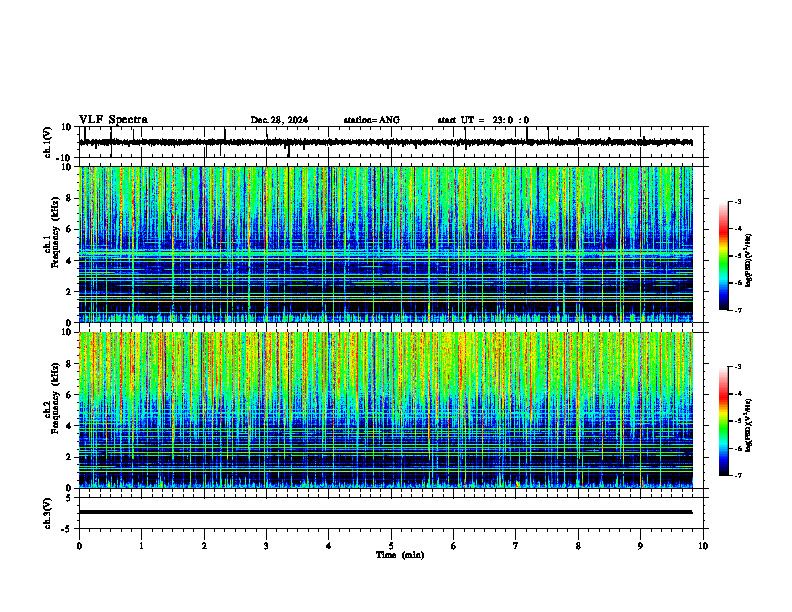Click the ch.1(V) waveform trace
Viewport: 792px width, 612px height.
(386, 142)
